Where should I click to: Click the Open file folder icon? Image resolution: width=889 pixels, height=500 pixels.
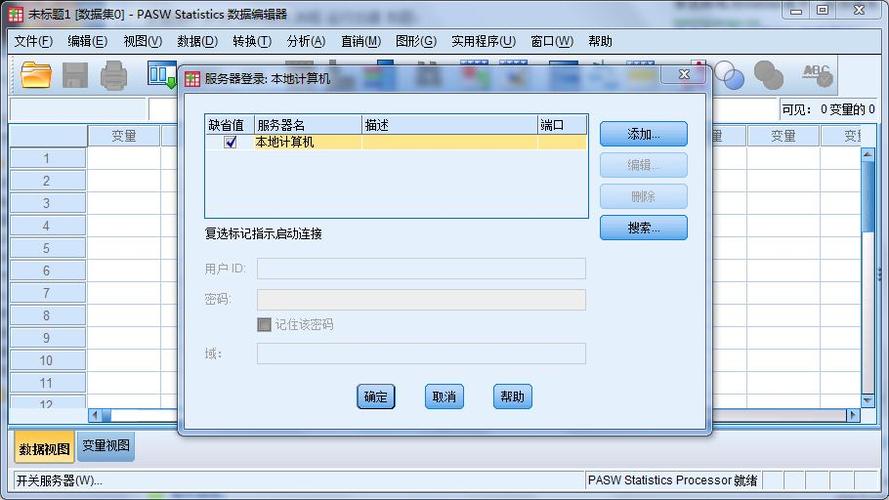point(36,74)
